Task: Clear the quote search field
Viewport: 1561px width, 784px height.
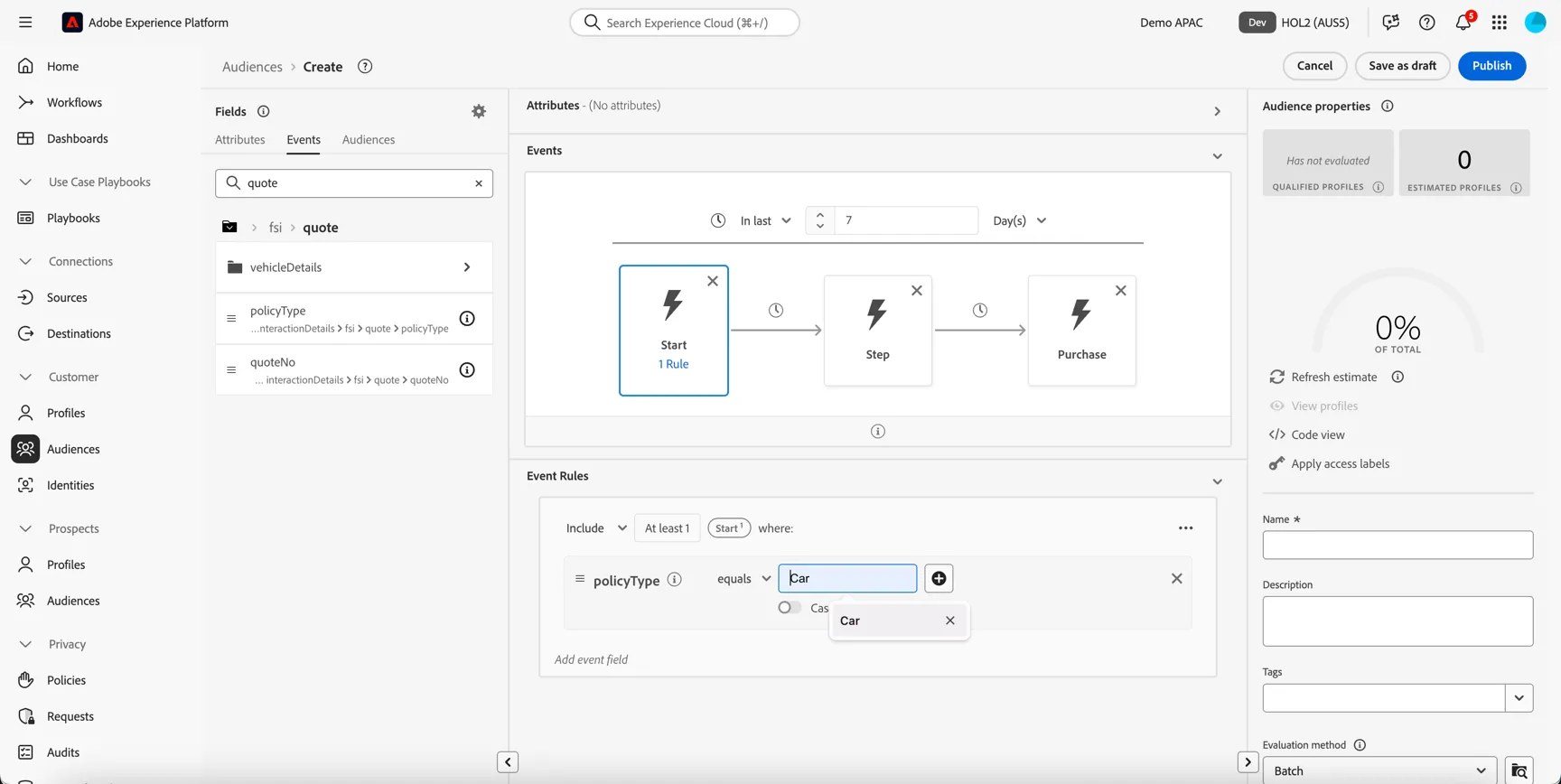Action: click(479, 183)
